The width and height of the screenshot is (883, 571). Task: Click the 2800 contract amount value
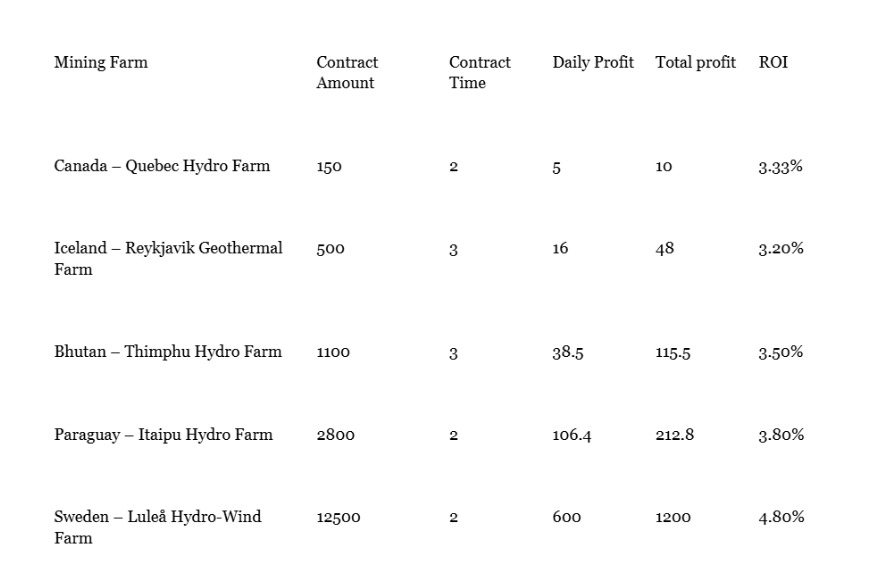point(334,436)
